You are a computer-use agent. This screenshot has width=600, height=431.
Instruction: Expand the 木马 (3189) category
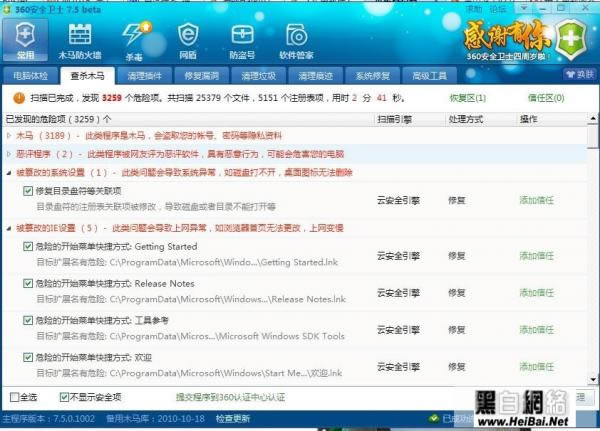coord(9,135)
